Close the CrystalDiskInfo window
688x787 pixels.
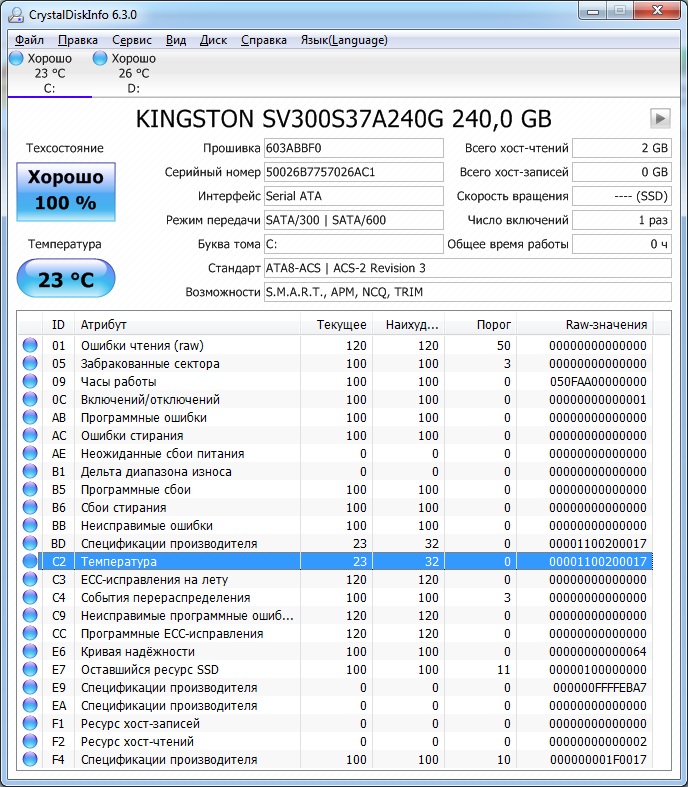[x=657, y=11]
